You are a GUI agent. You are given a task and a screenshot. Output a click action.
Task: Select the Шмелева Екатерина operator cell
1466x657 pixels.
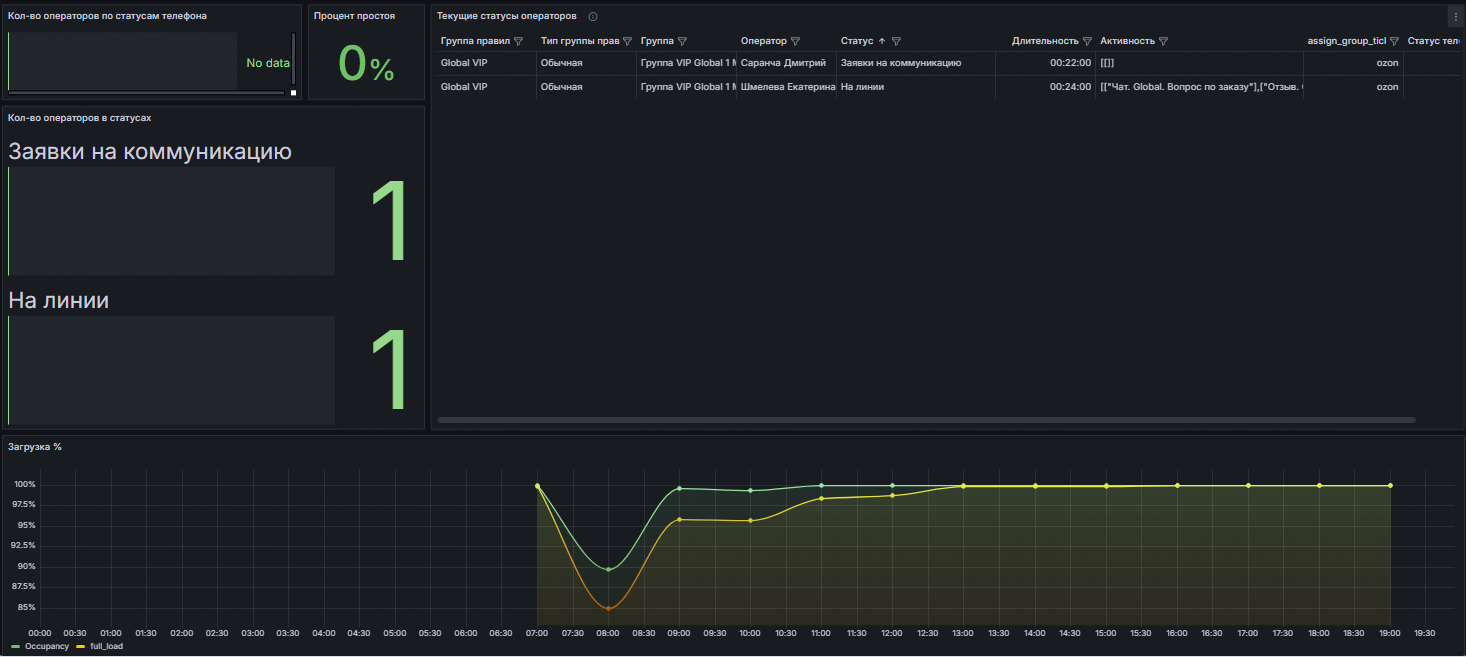787,87
